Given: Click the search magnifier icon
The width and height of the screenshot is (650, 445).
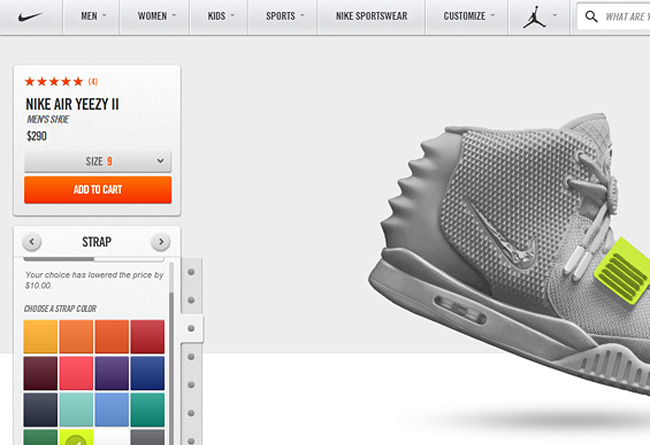Looking at the screenshot, I should (x=591, y=17).
